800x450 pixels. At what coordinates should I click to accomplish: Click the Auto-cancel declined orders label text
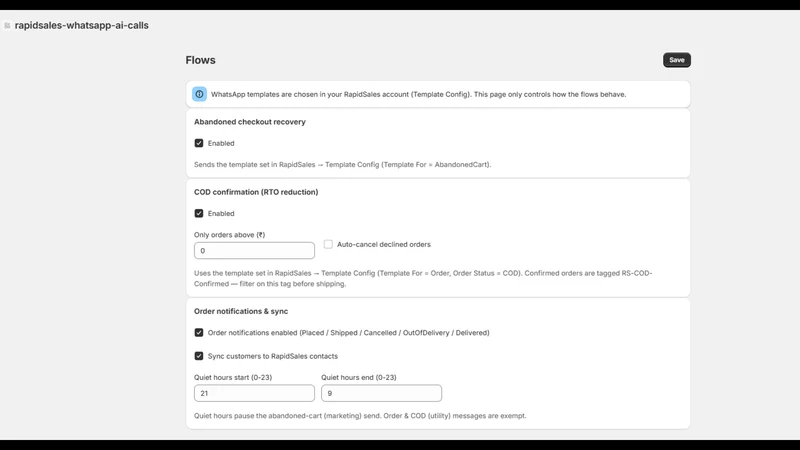point(384,244)
